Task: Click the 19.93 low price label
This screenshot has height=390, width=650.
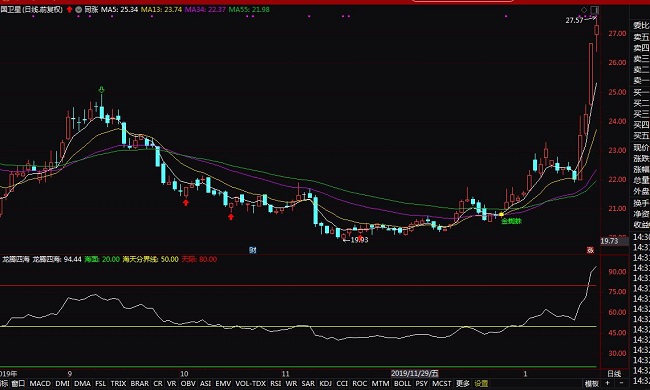Action: tap(359, 240)
